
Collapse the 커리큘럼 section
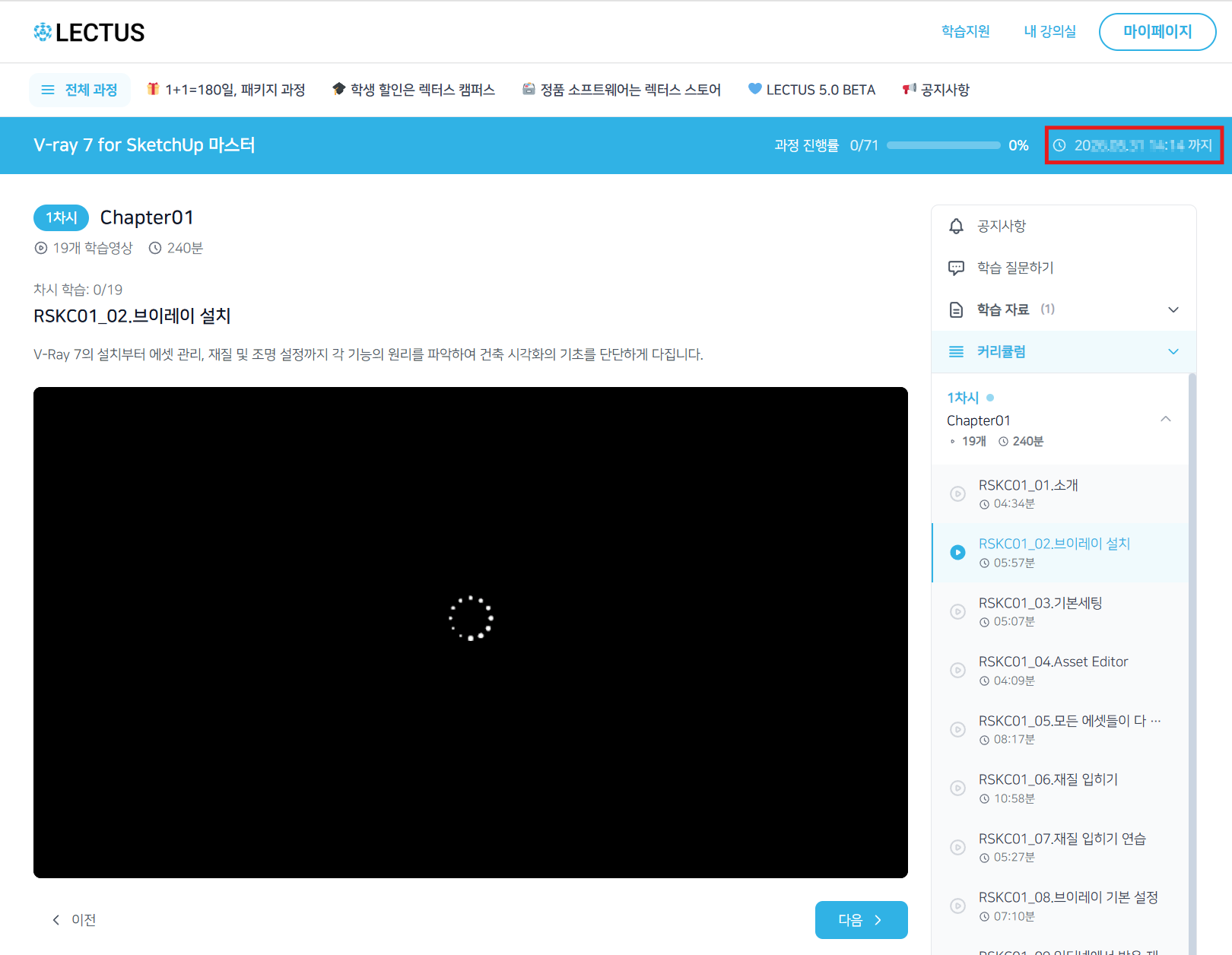1064,351
